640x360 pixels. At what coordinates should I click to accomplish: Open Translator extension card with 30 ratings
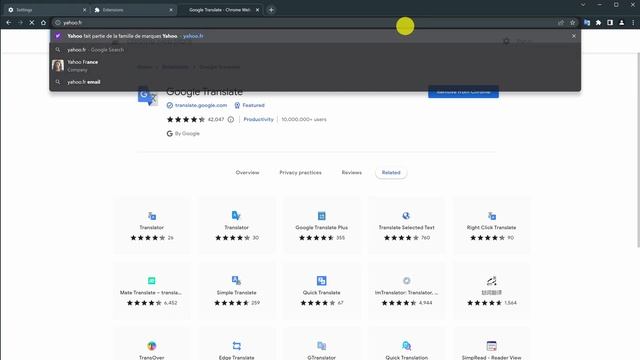coord(236,225)
